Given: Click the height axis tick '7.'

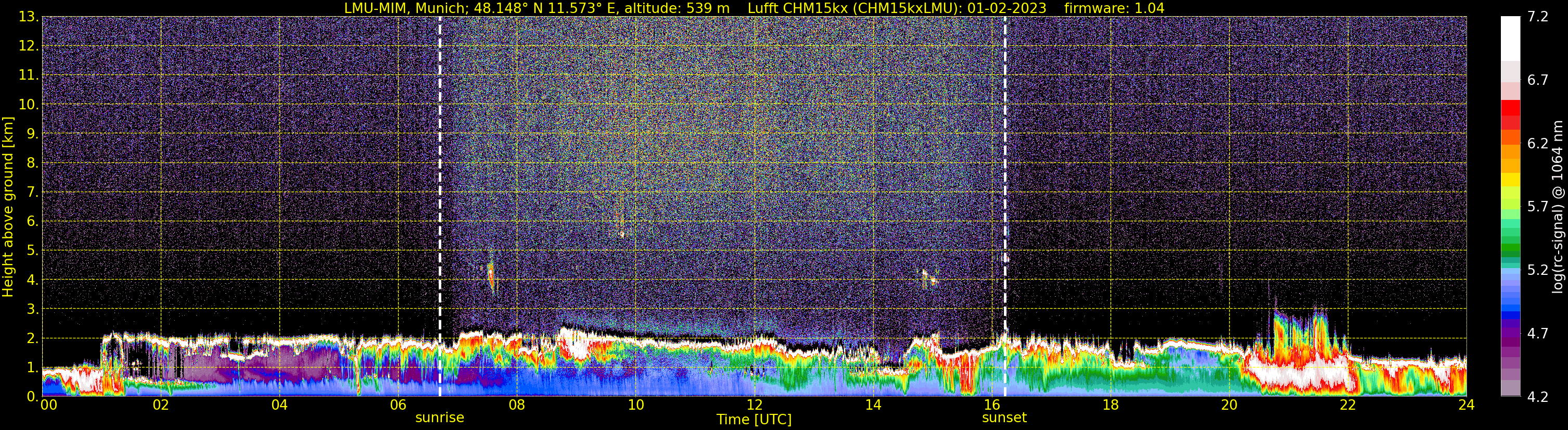Looking at the screenshot, I should point(33,192).
